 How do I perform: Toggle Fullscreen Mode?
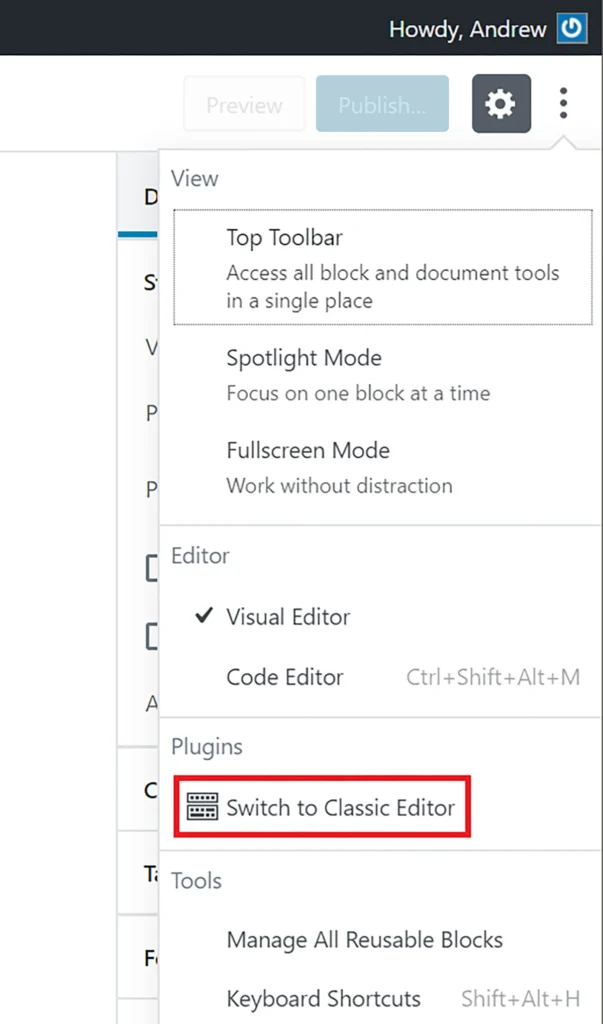[380, 468]
